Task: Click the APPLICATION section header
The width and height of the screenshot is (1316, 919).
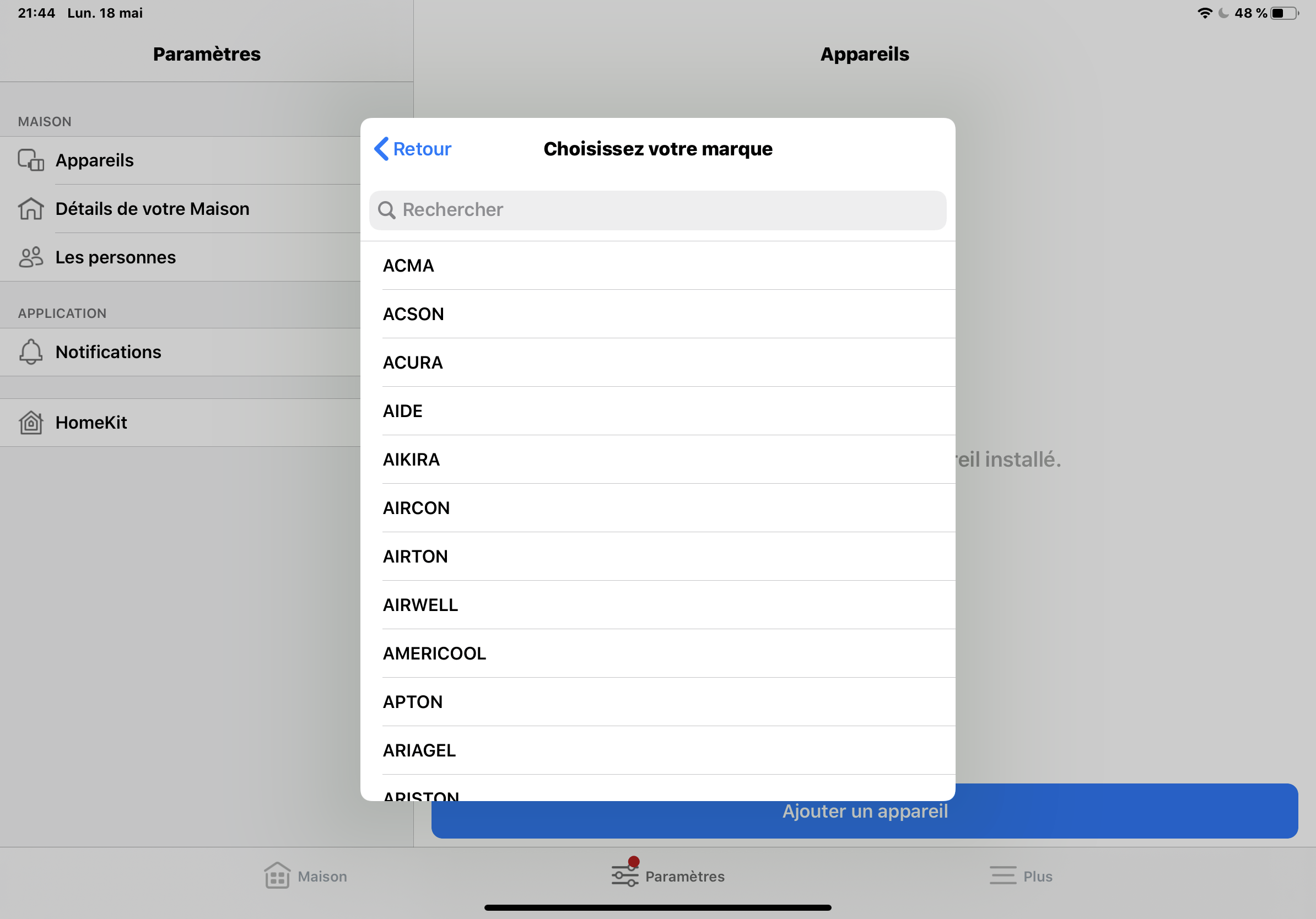Action: pos(62,313)
